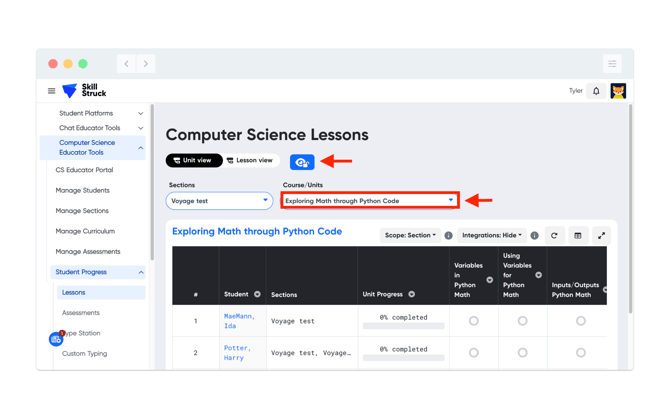Open the fox user avatar
Viewport: 670px width, 418px height.
pos(618,91)
